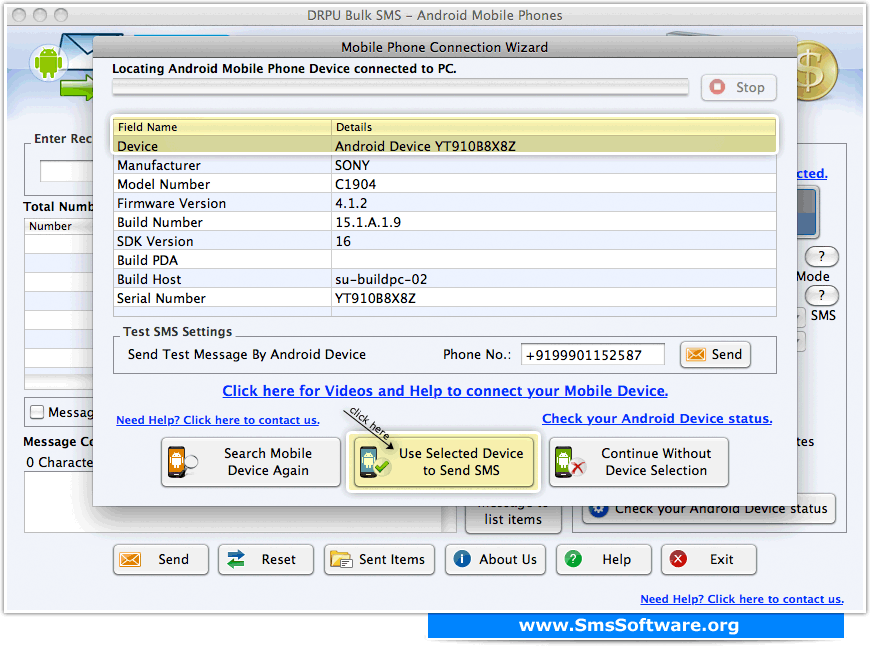Click phone with red X icon

coord(569,462)
